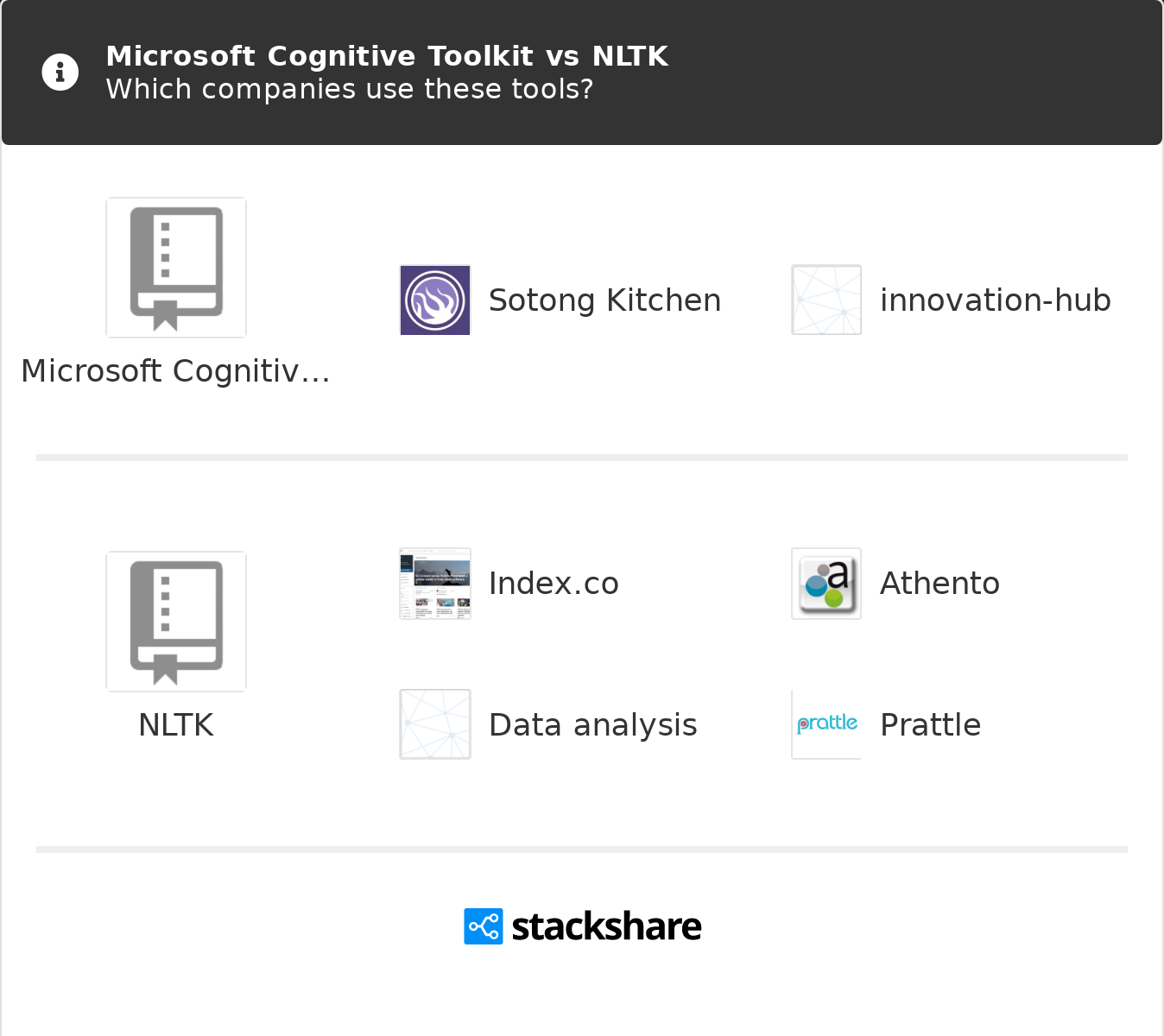1164x1036 pixels.
Task: Open the Athento text link
Action: tap(939, 584)
